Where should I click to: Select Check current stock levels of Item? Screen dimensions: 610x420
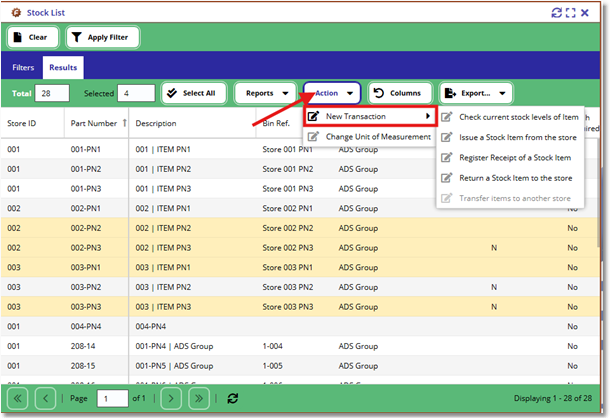pos(510,117)
